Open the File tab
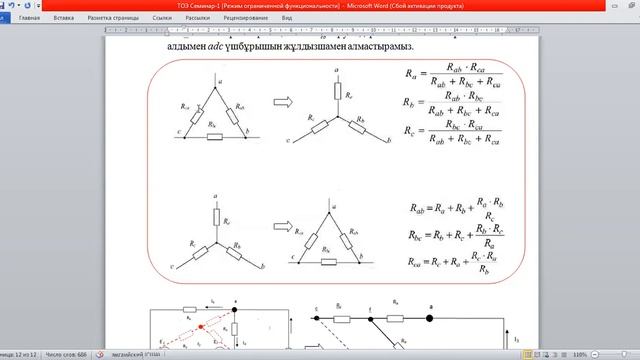This screenshot has height=360, width=640. [x=4, y=18]
